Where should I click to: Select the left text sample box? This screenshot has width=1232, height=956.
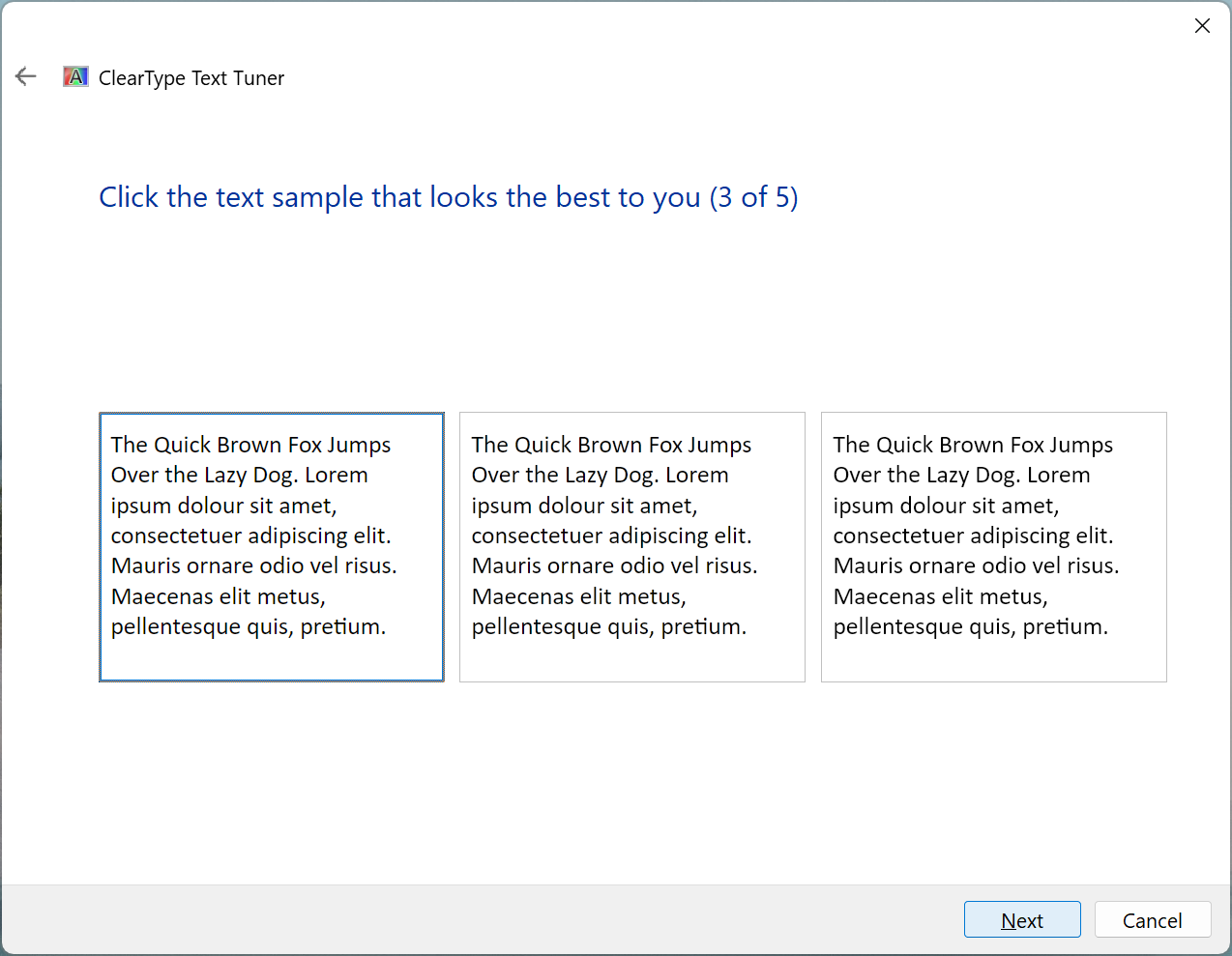coord(271,547)
